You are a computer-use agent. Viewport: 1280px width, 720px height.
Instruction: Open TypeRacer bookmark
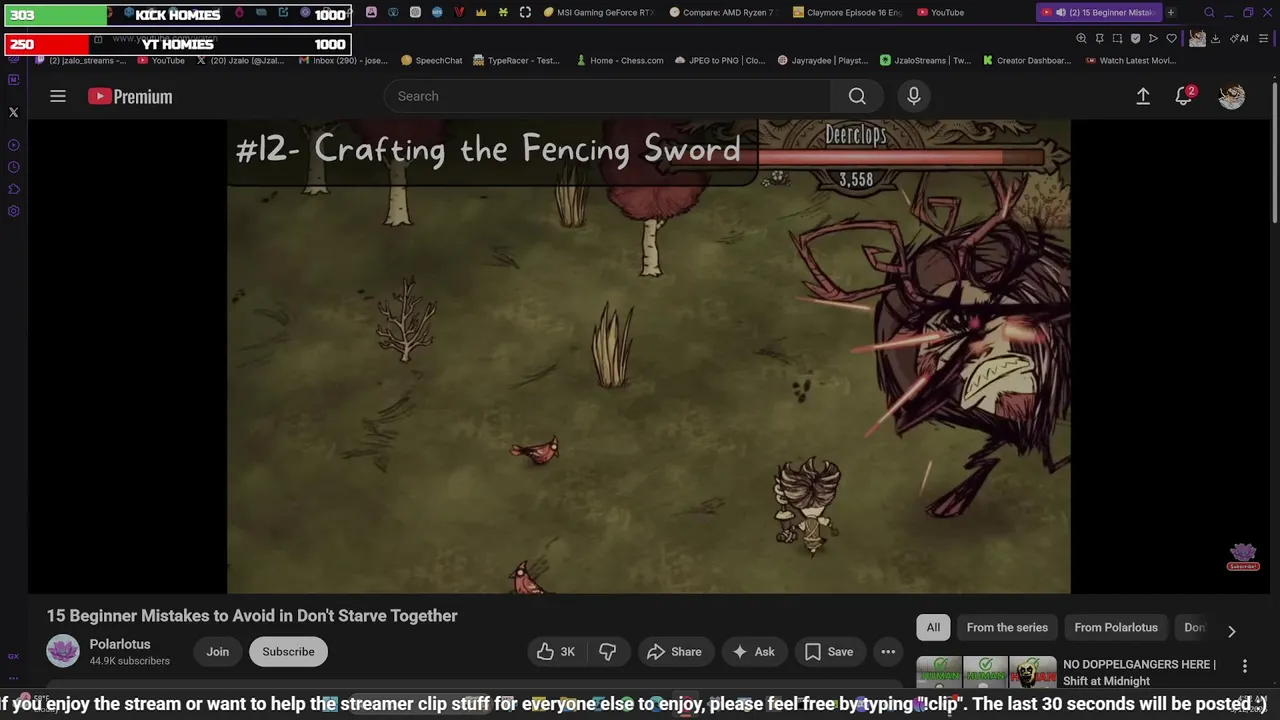point(517,60)
